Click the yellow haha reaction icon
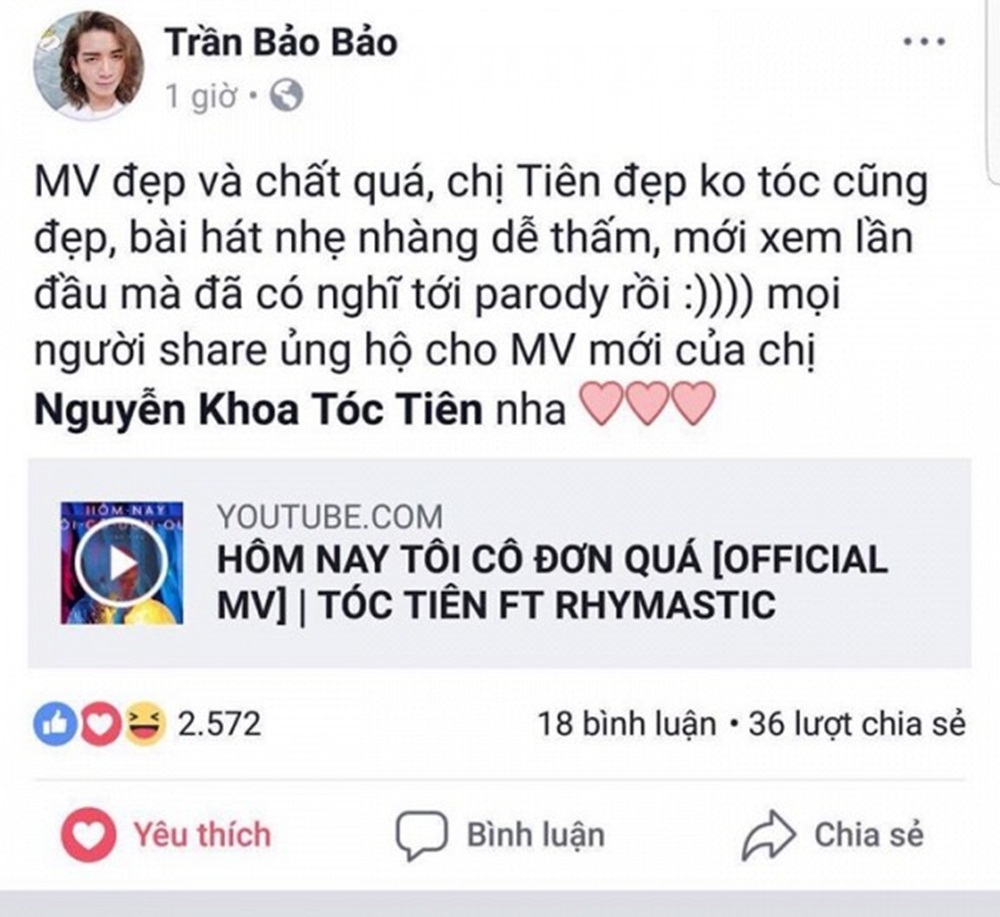This screenshot has width=1000, height=917. pyautogui.click(x=144, y=723)
